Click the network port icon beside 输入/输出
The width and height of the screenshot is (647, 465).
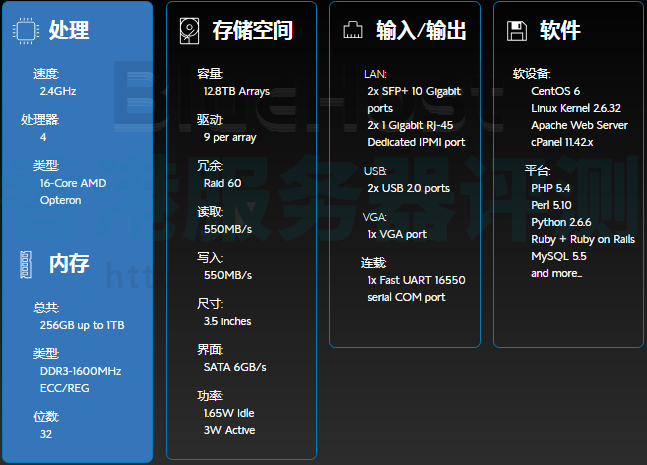352,30
